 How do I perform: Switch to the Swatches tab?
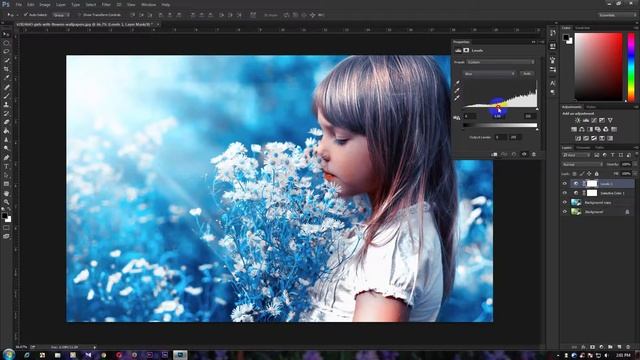click(x=583, y=28)
